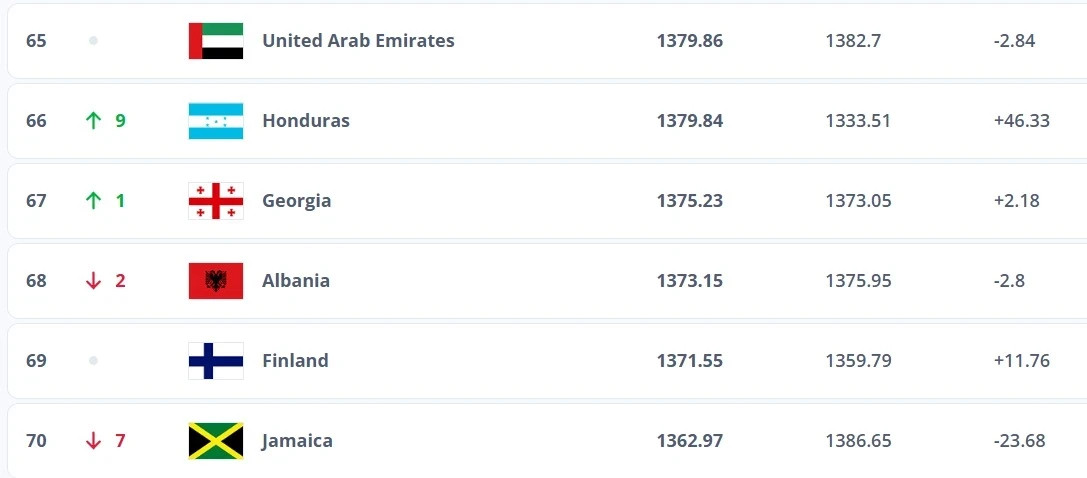
Task: Open the Finland team name link
Action: point(295,361)
